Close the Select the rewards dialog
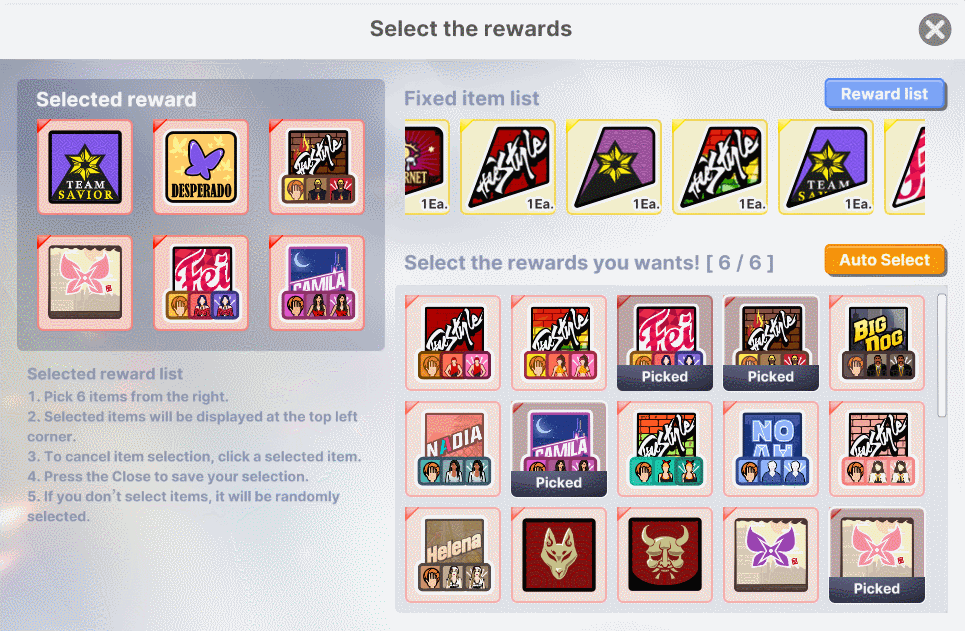The image size is (965, 631). tap(935, 30)
